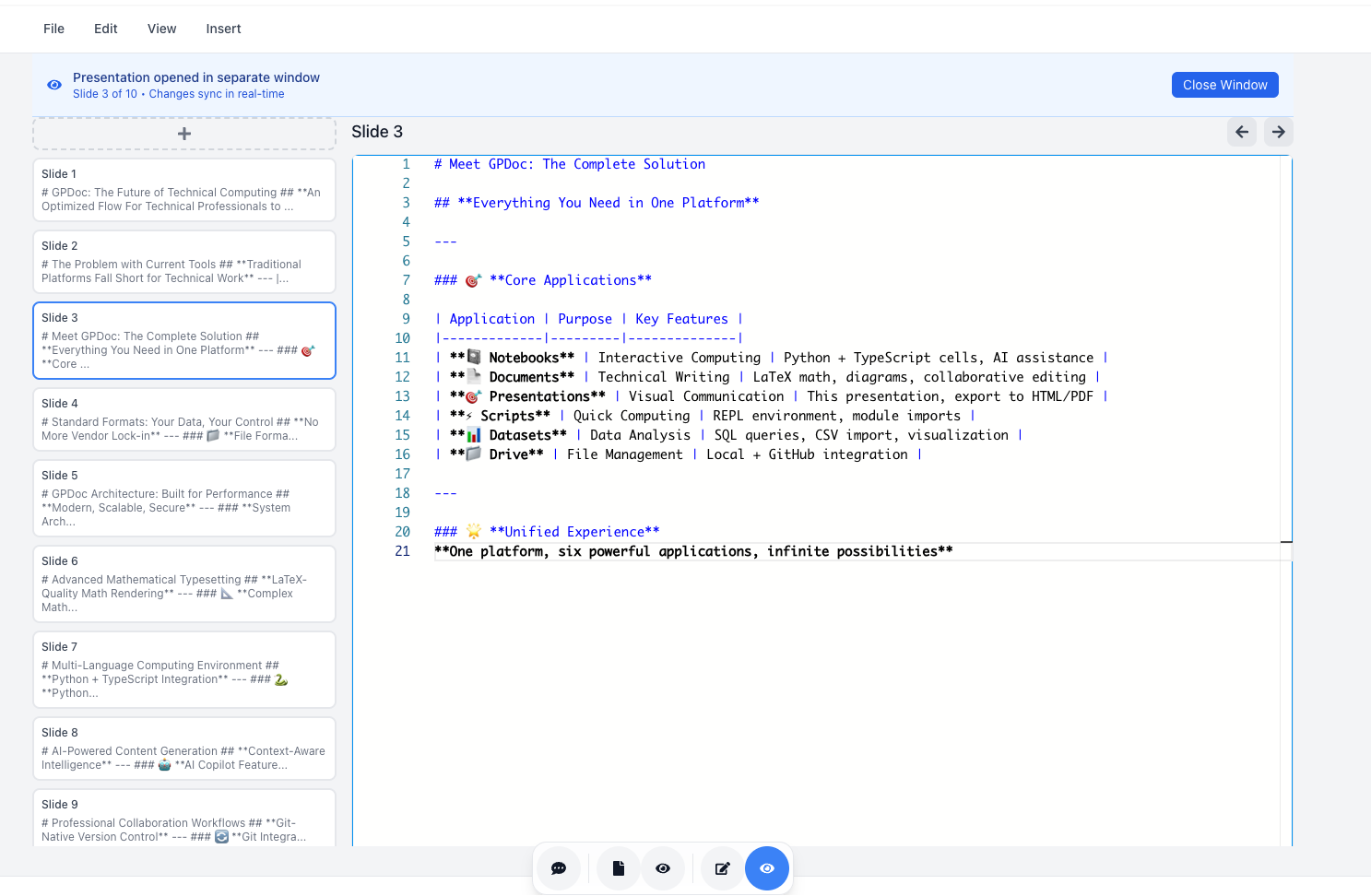Viewport: 1371px width, 896px height.
Task: Click the document page icon in bottom toolbar
Action: point(619,868)
